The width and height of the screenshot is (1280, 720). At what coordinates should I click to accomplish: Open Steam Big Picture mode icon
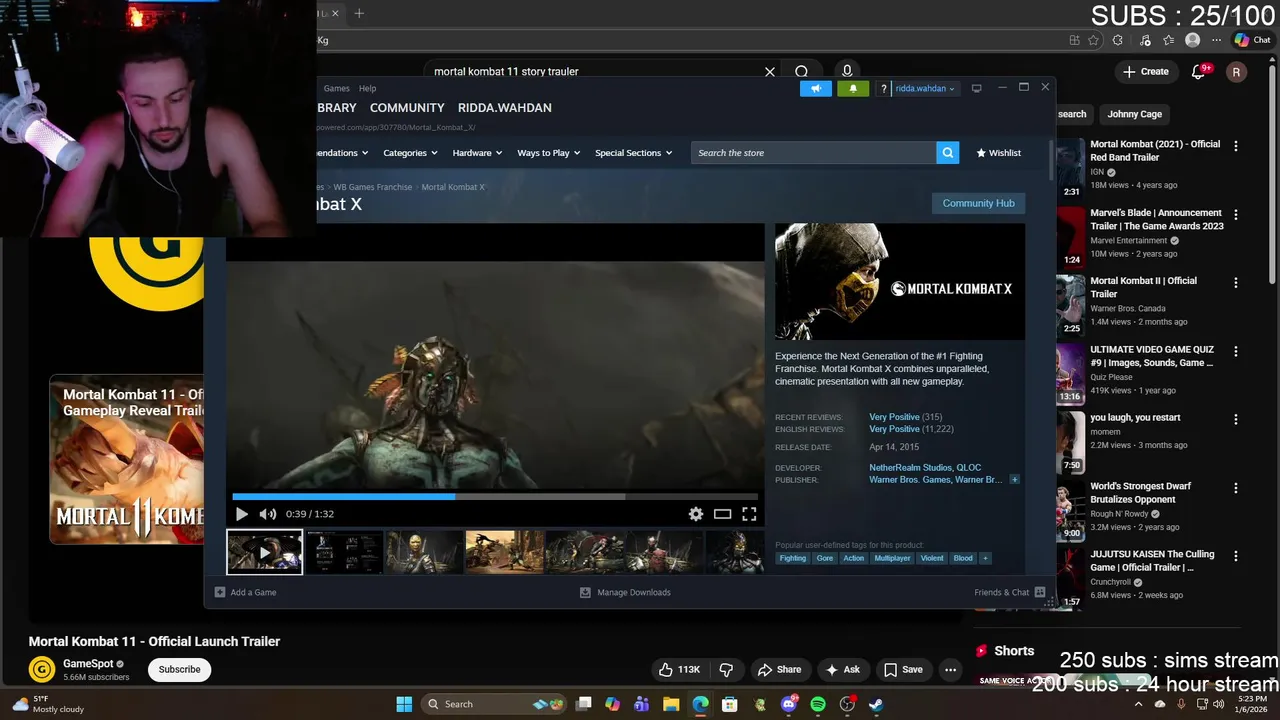(976, 88)
